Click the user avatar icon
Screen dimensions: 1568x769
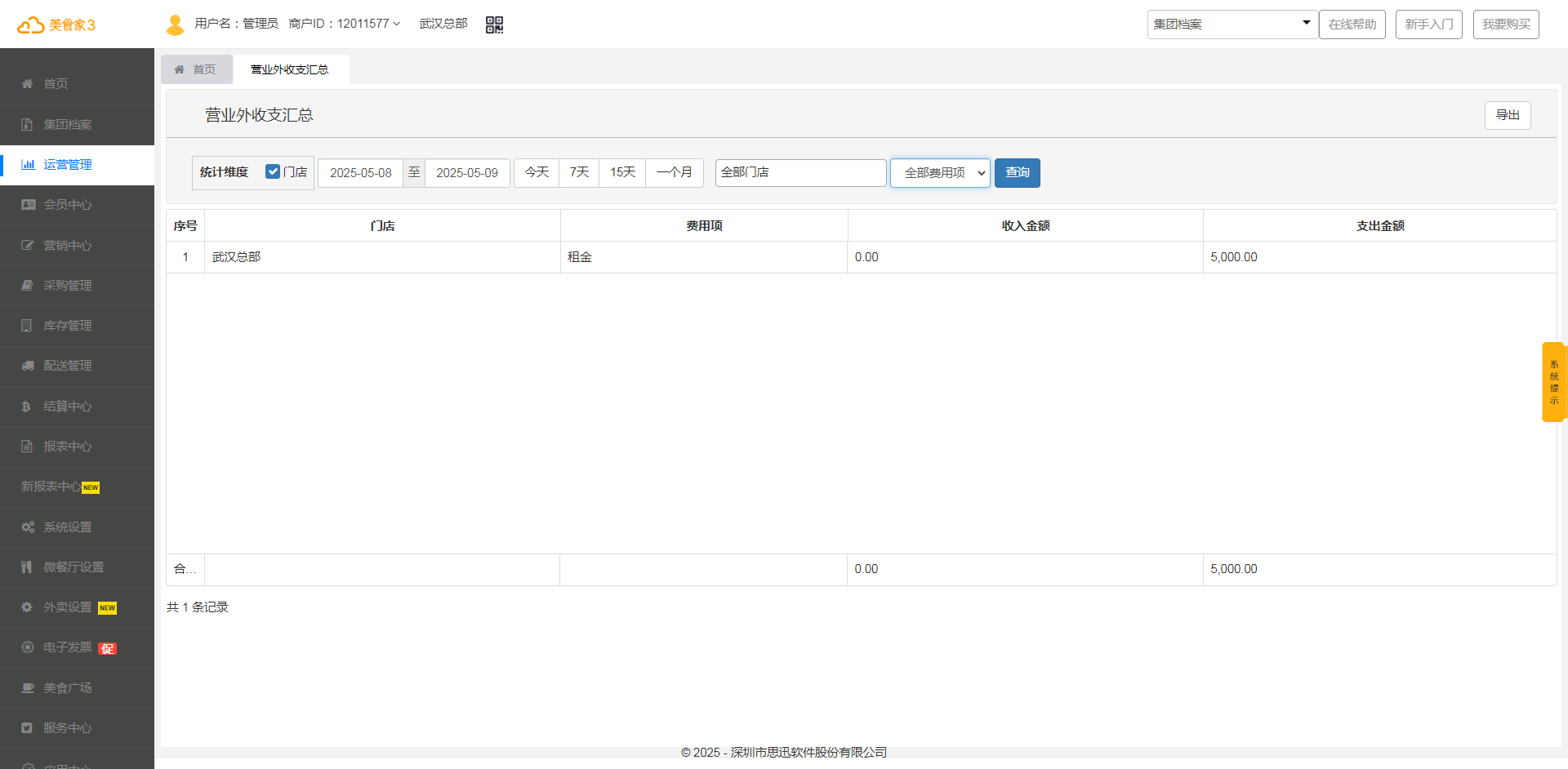click(175, 24)
